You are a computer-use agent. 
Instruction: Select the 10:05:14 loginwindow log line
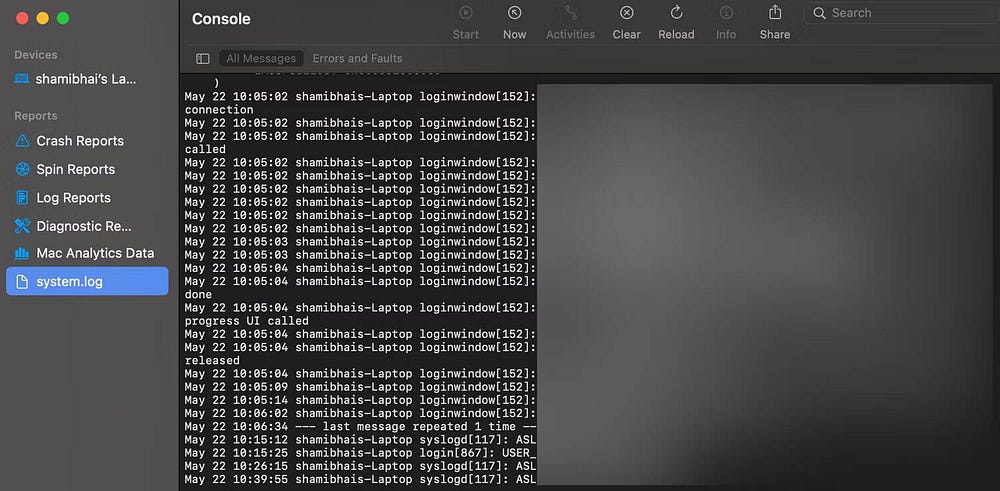360,400
